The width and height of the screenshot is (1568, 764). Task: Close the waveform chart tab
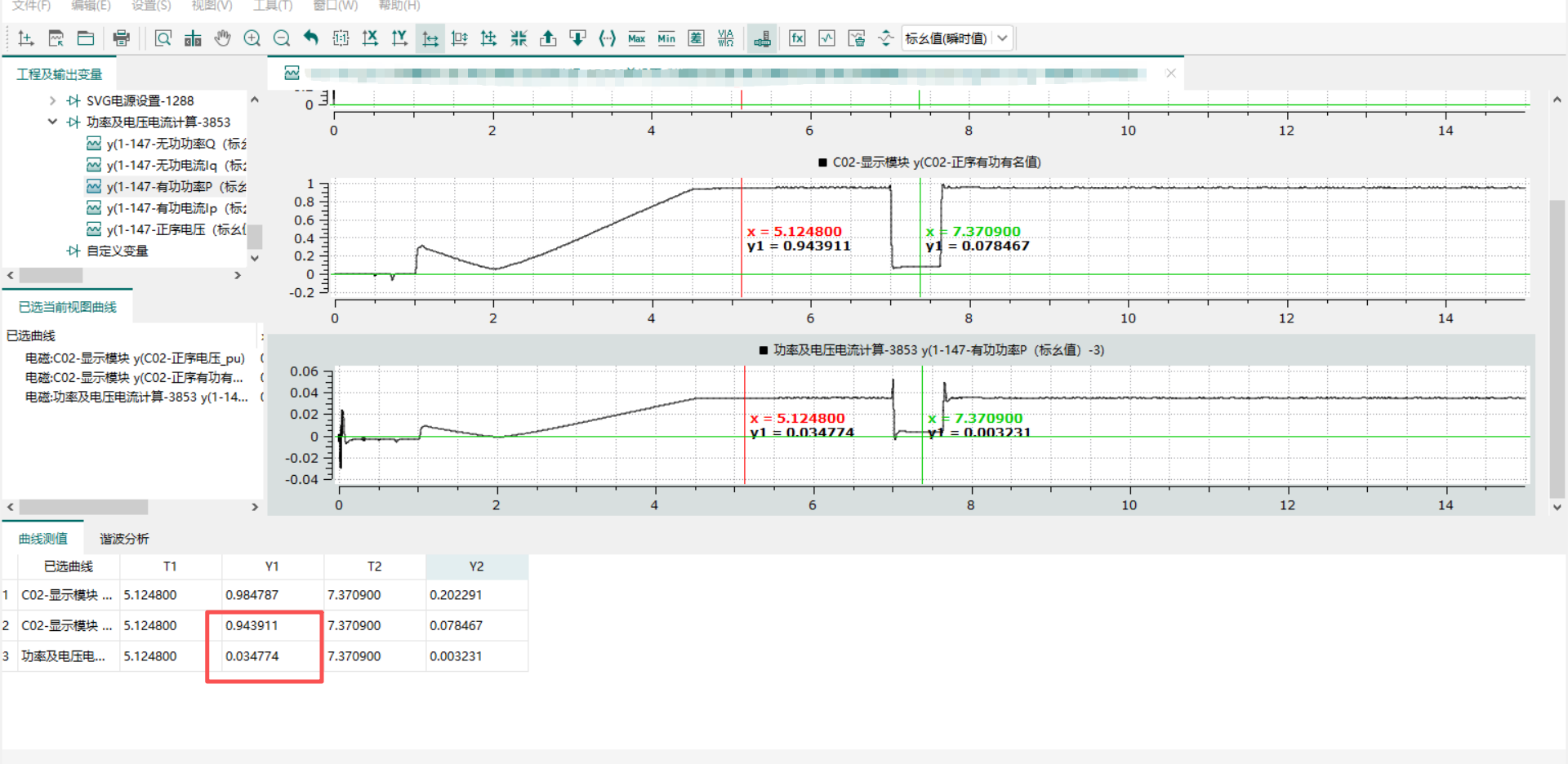(x=1171, y=73)
